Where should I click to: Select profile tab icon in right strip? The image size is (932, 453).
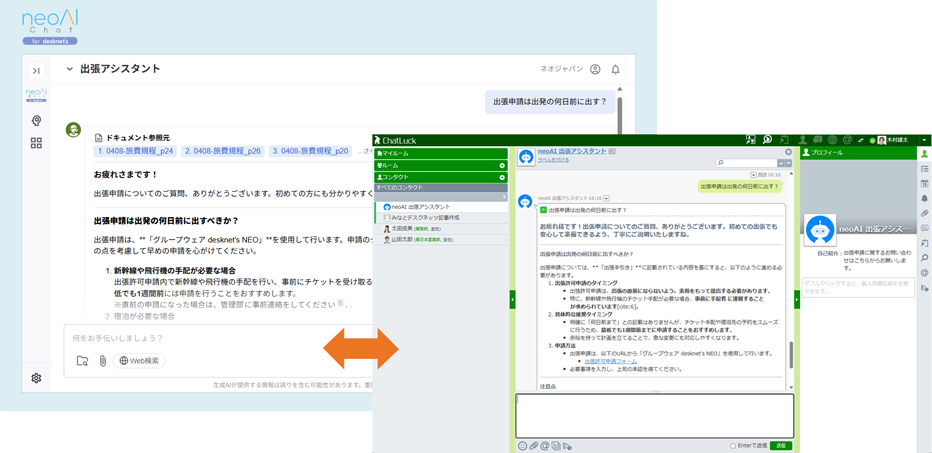924,153
